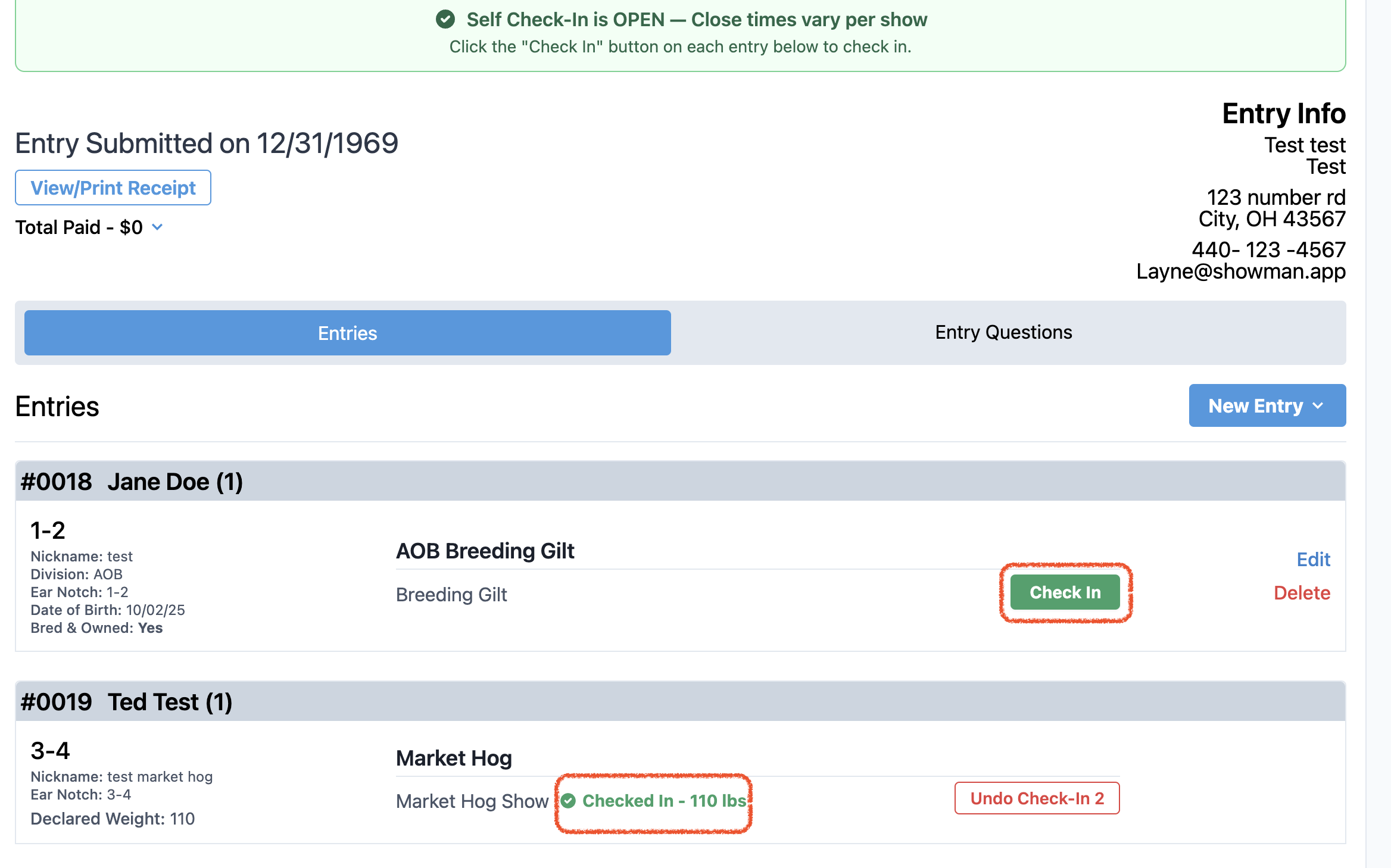Click the Total Paid - $0 label
Screen dimensions: 1391x868
[79, 227]
